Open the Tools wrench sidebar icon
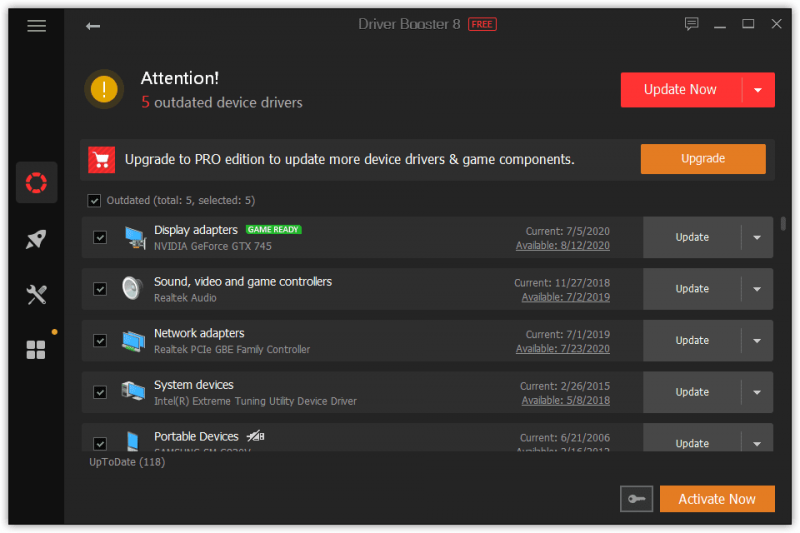The image size is (800, 533). [x=36, y=294]
